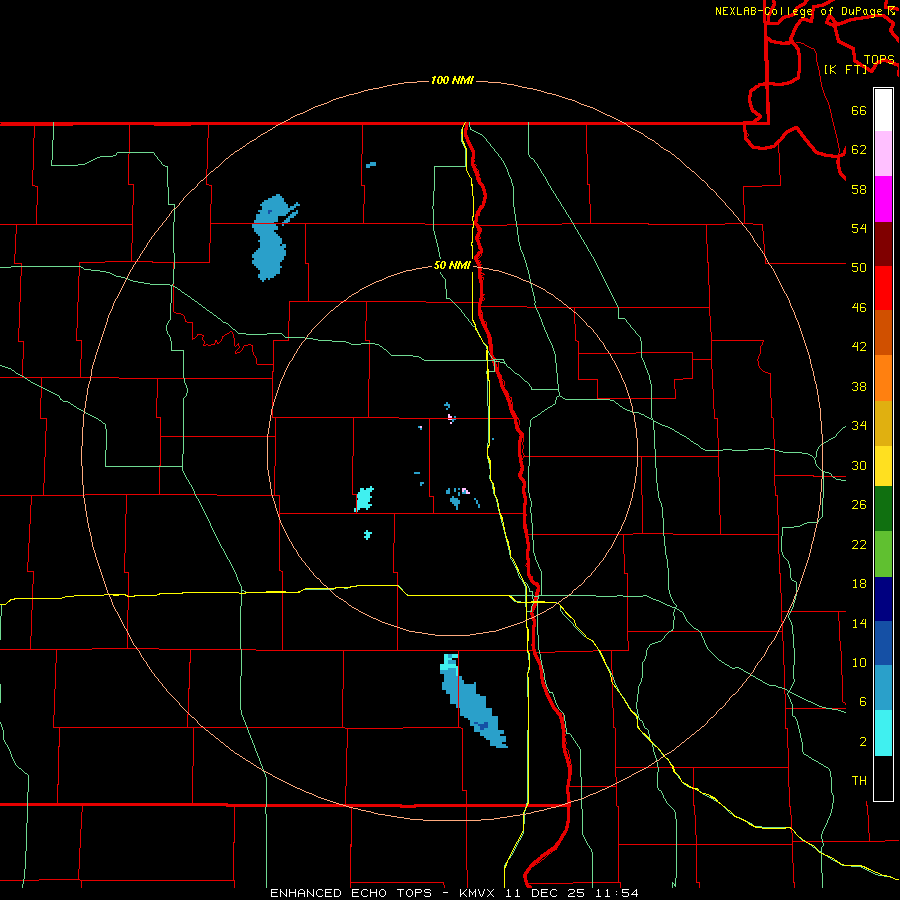Screen dimensions: 900x900
Task: Click the '50 NMI' range ring label
Action: coord(452,265)
